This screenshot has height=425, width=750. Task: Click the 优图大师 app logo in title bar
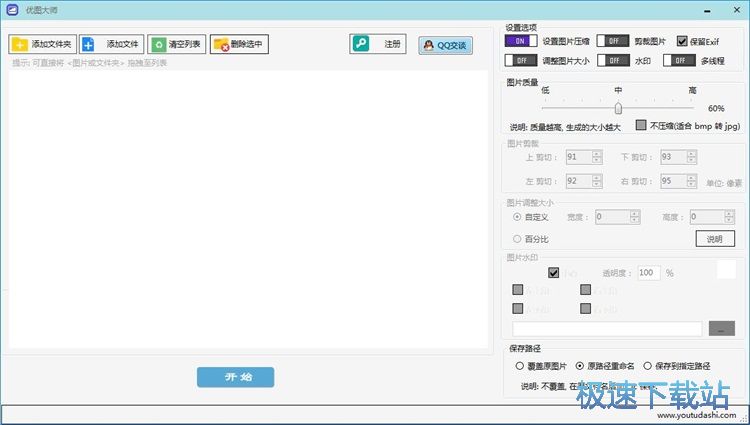tap(12, 10)
